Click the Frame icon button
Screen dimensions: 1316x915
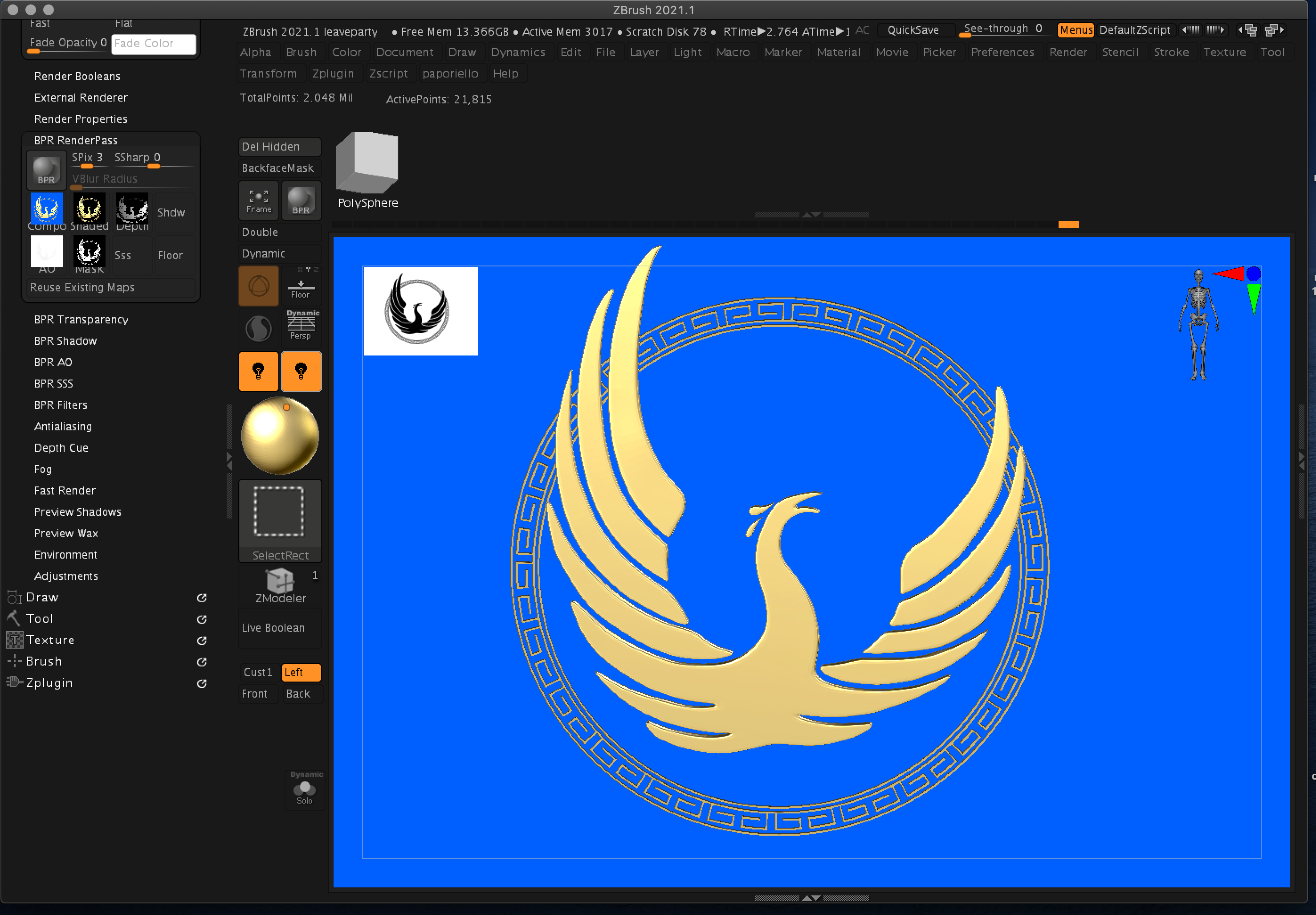(x=258, y=200)
